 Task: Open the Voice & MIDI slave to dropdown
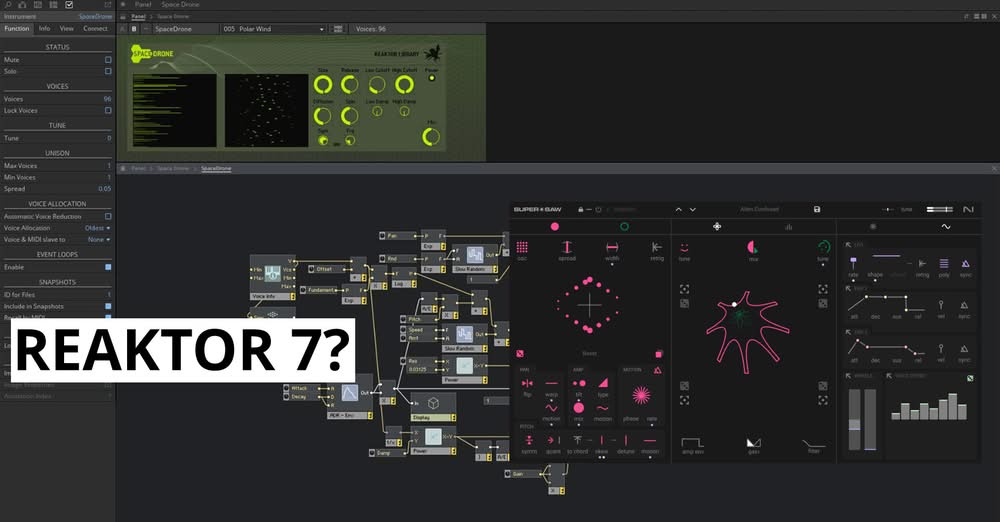tap(99, 239)
